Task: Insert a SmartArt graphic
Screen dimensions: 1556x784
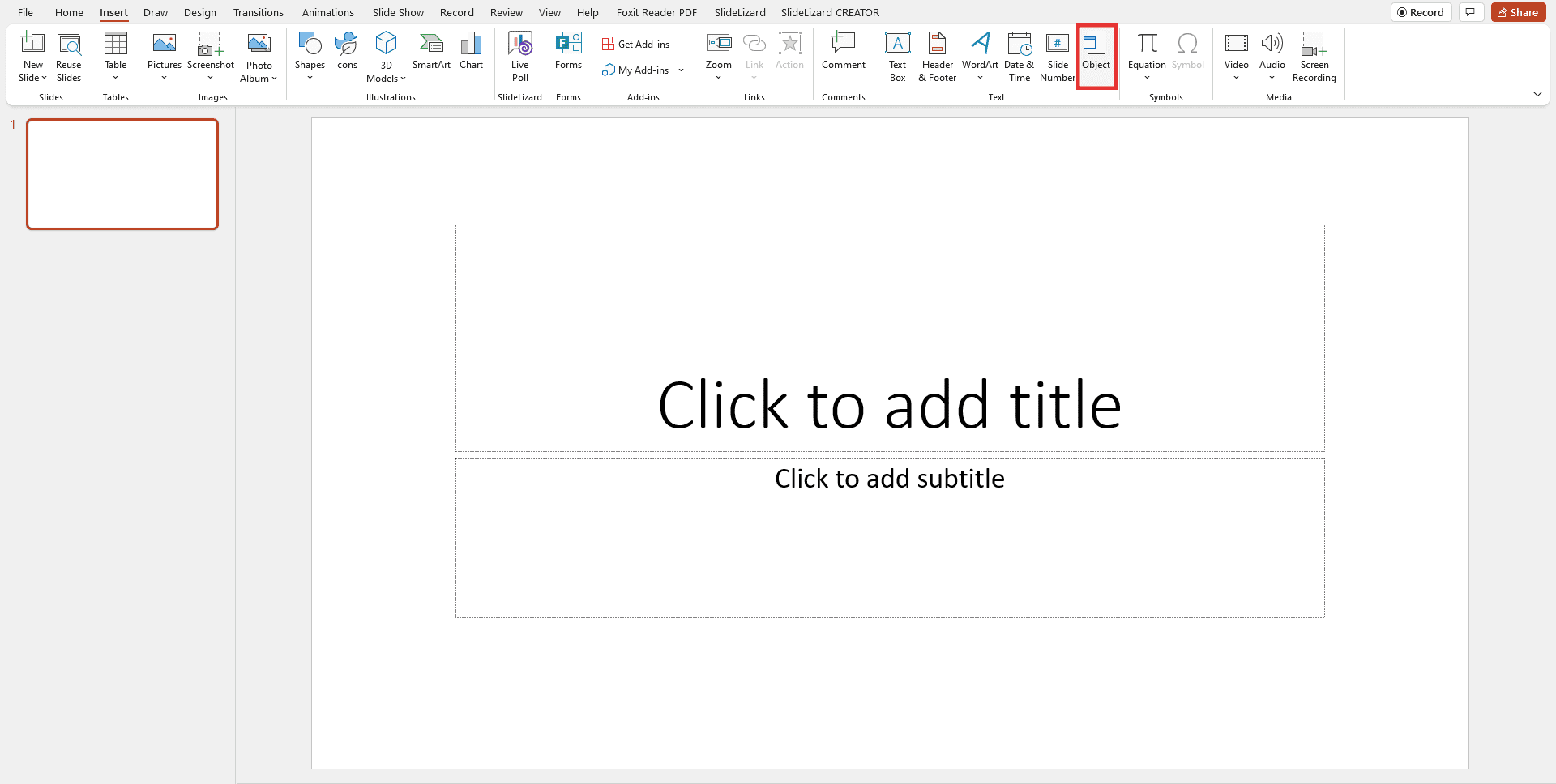Action: tap(431, 55)
